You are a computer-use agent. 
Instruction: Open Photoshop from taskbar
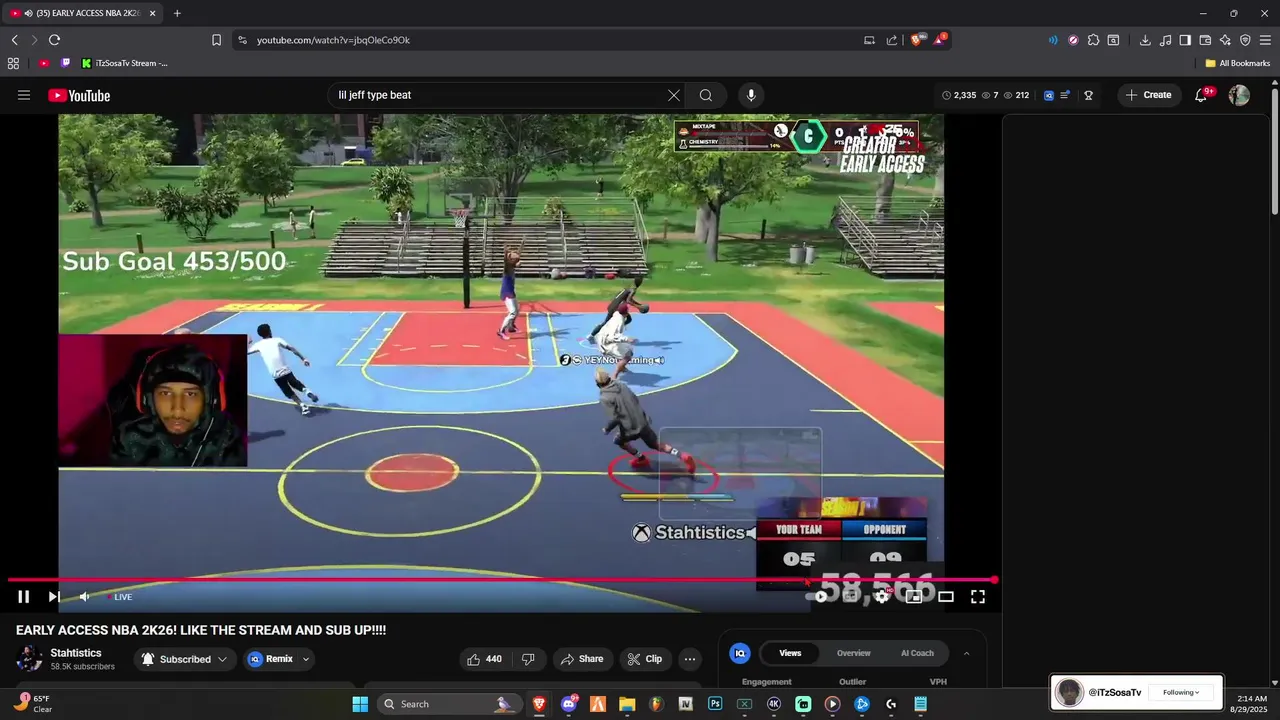(x=715, y=704)
